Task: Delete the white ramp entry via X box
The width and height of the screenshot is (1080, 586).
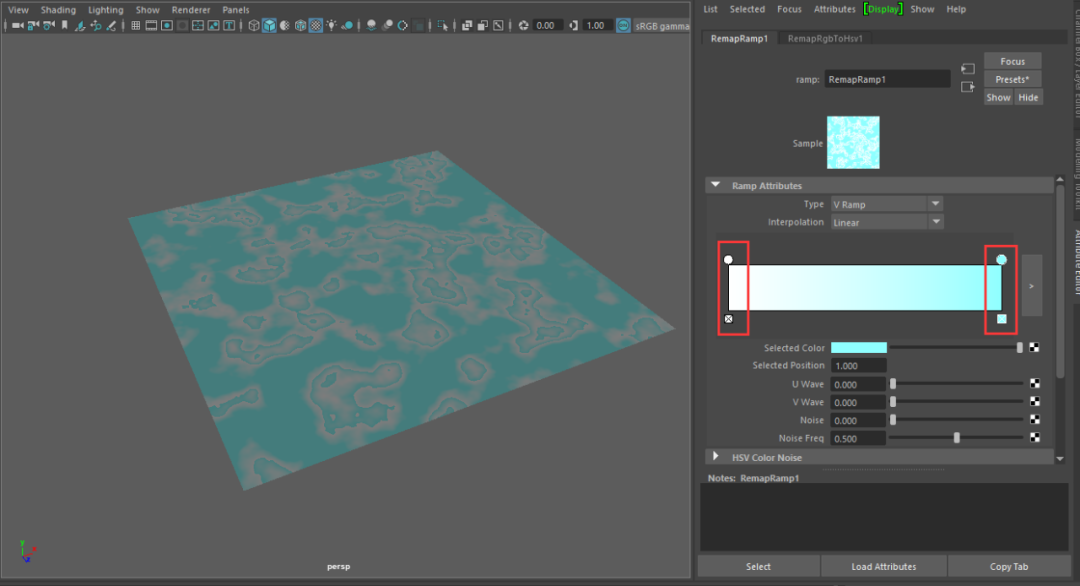Action: click(729, 319)
